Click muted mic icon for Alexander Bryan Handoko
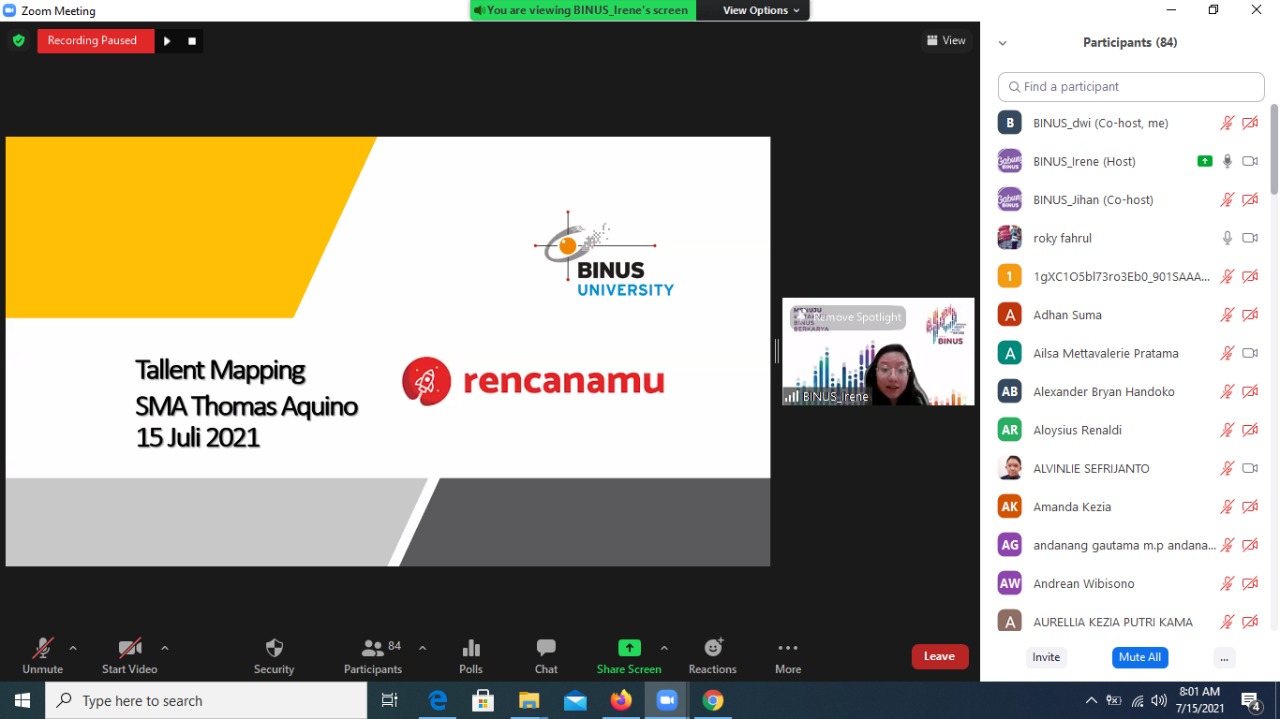Screen dimensions: 1280x719 (1227, 392)
